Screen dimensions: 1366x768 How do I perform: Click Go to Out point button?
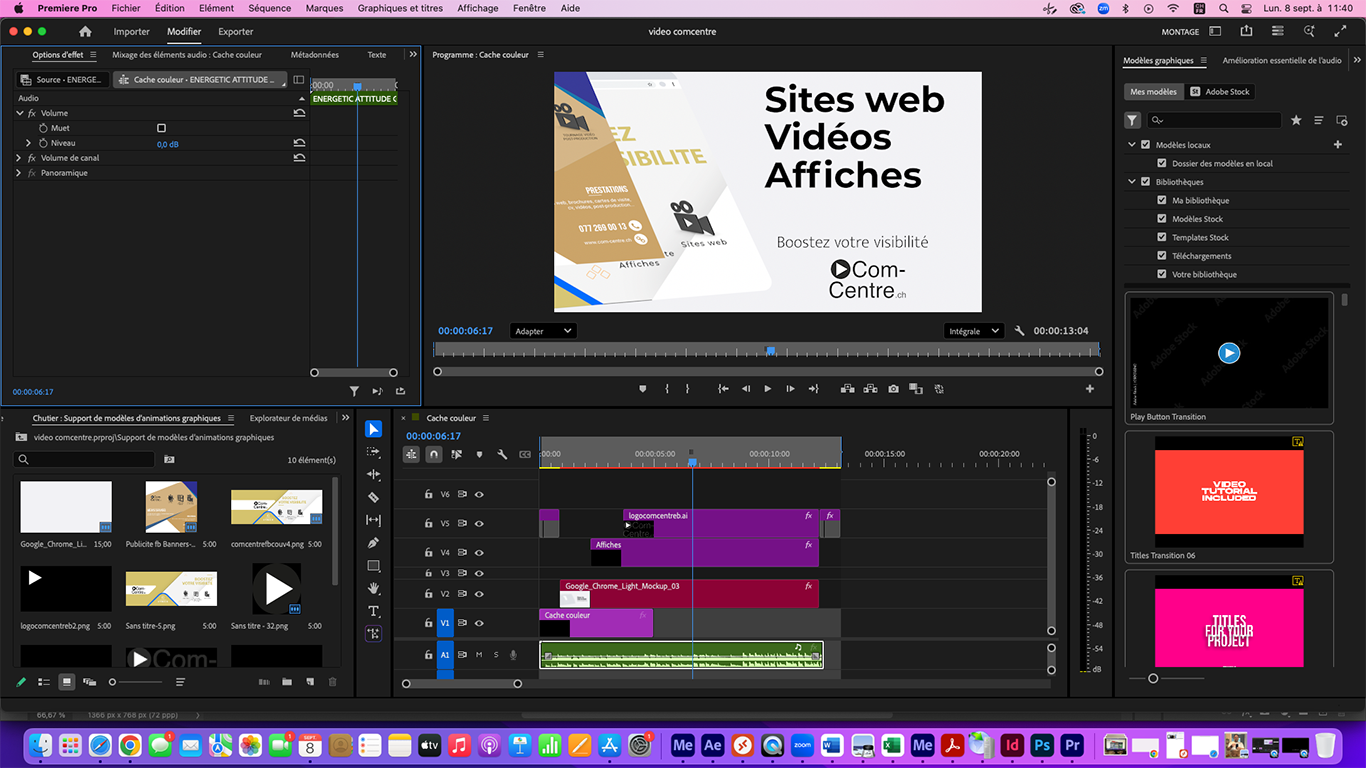813,389
